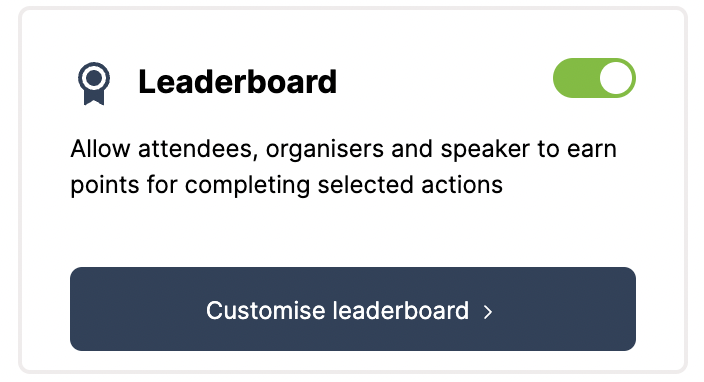Click the word Customise in the dark button
This screenshot has width=704, height=382.
point(265,310)
